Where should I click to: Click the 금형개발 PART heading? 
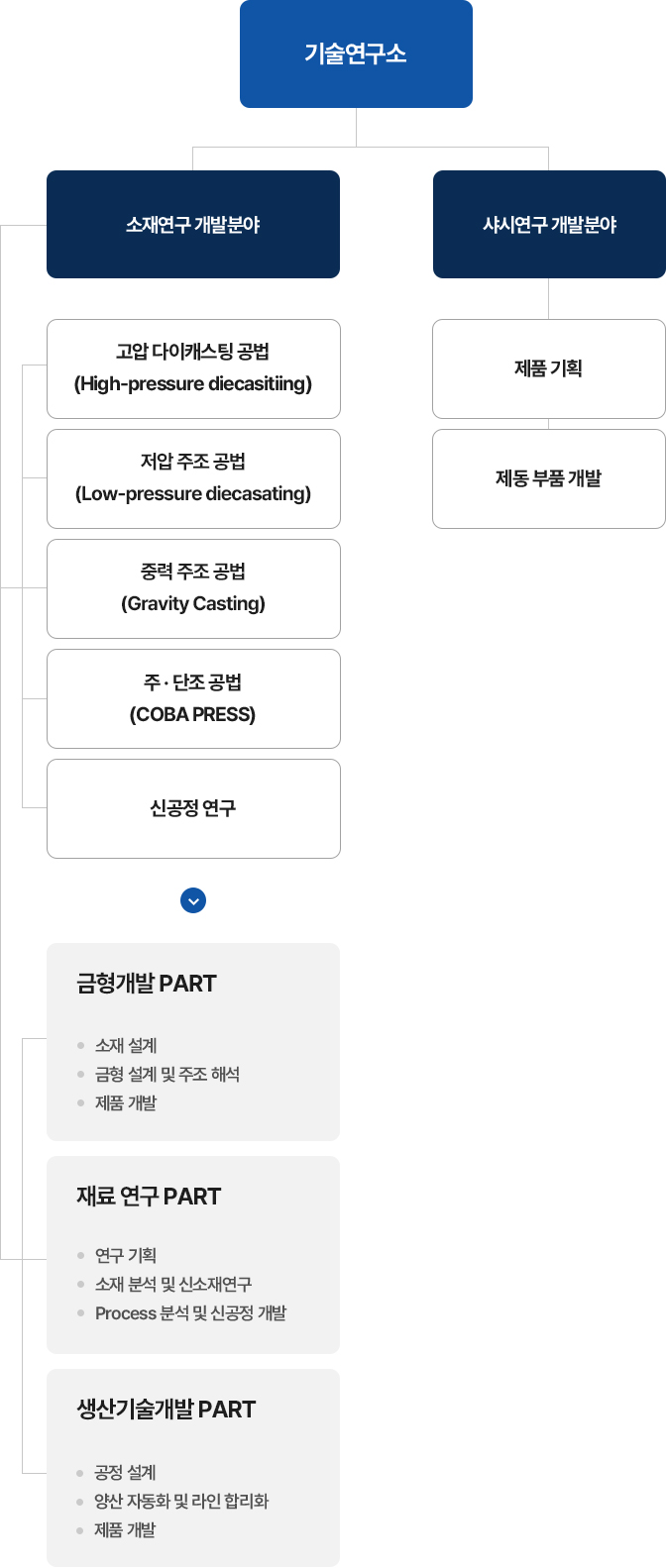[x=147, y=984]
